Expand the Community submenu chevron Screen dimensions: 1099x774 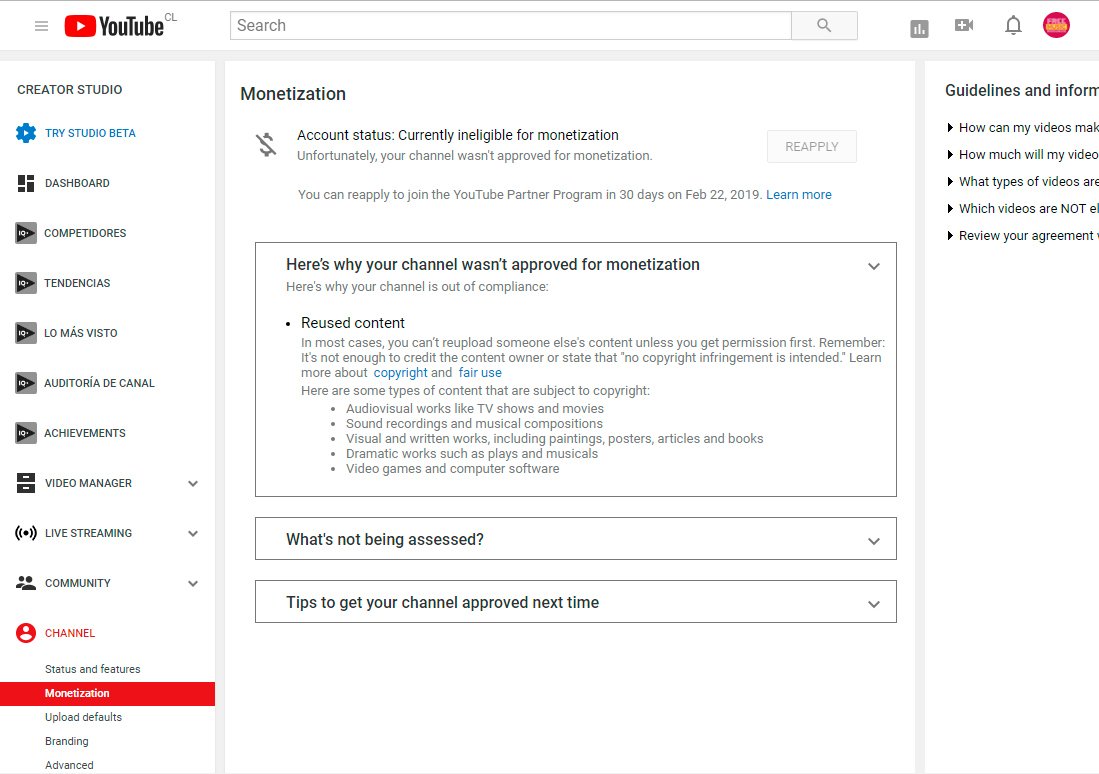point(193,583)
